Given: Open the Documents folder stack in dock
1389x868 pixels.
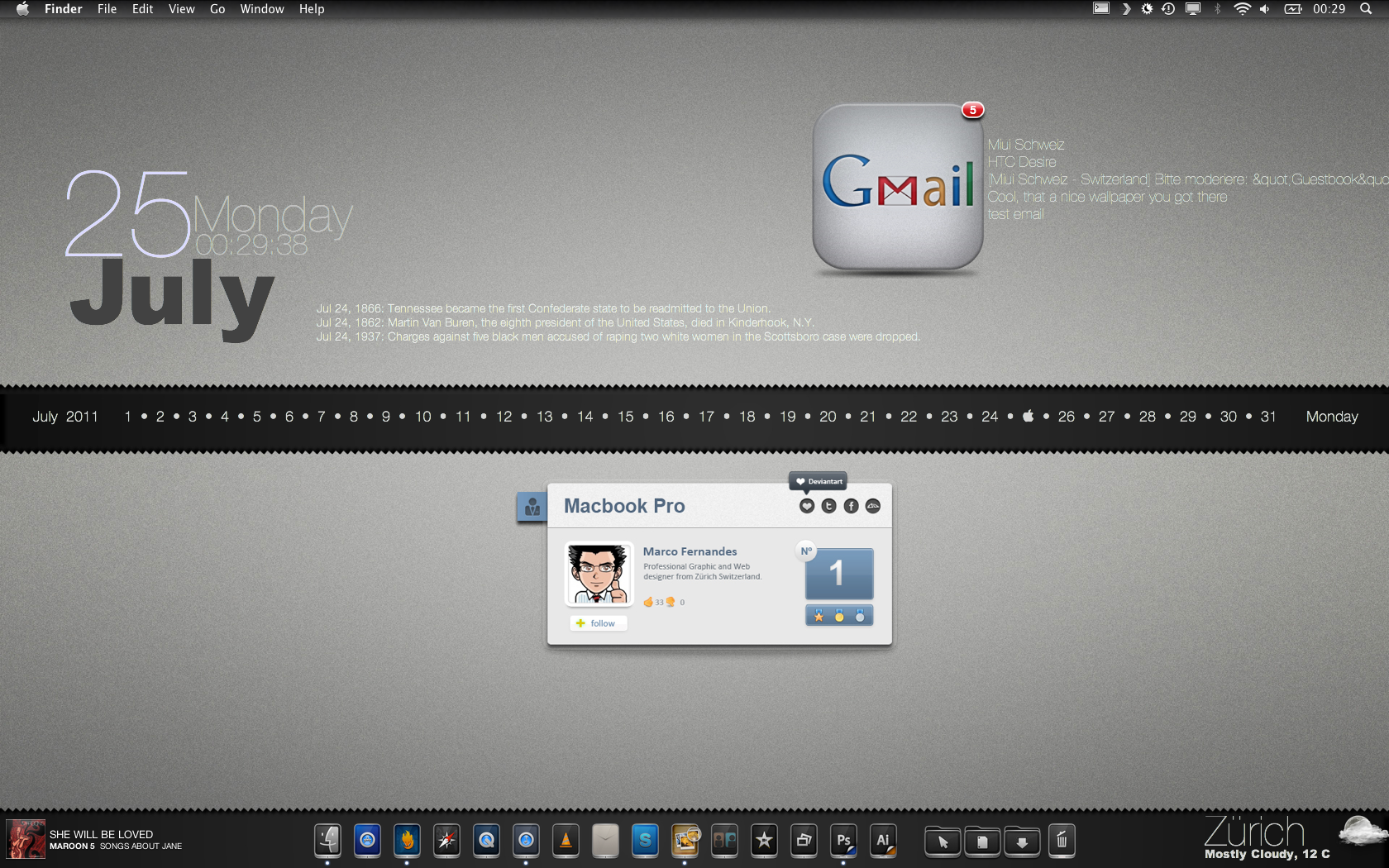Looking at the screenshot, I should click(x=982, y=842).
